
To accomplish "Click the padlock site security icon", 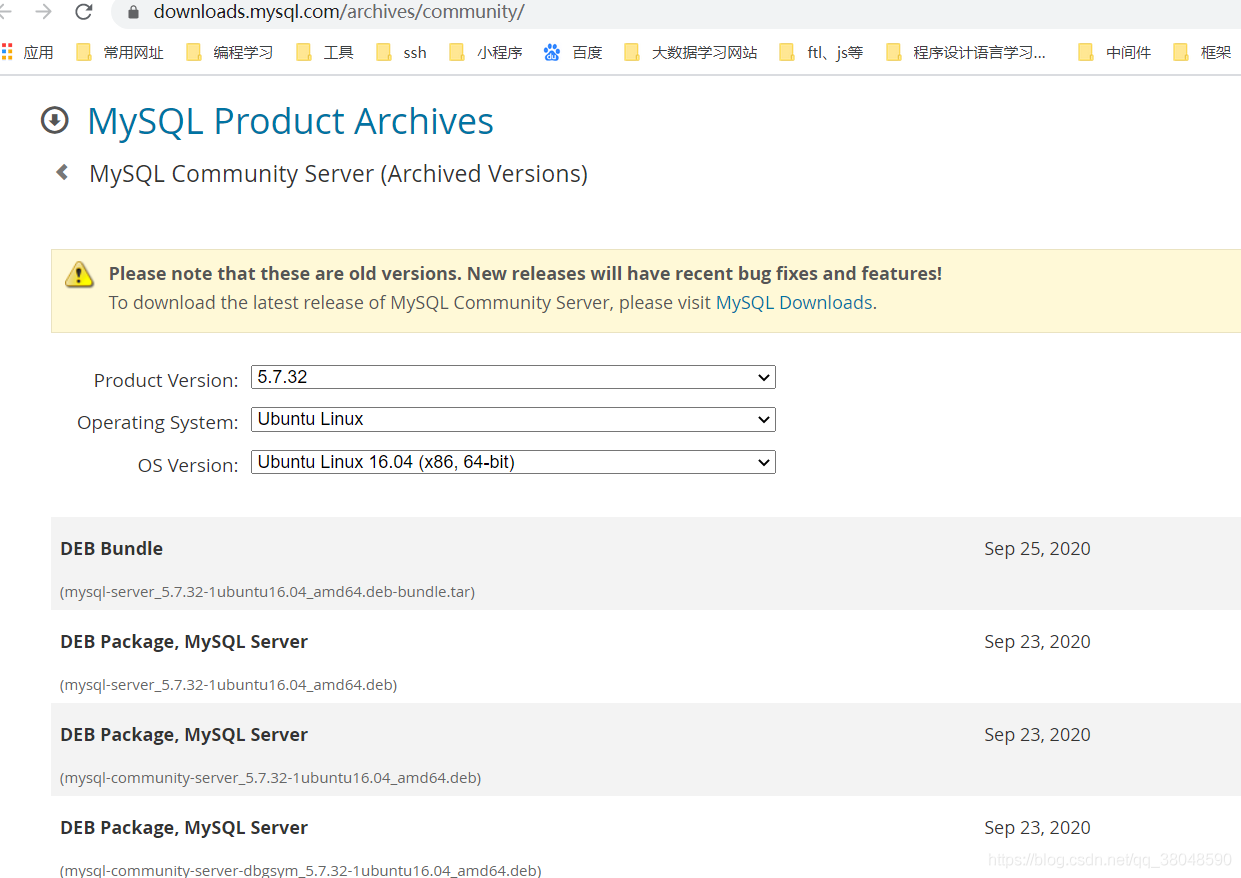I will point(133,13).
